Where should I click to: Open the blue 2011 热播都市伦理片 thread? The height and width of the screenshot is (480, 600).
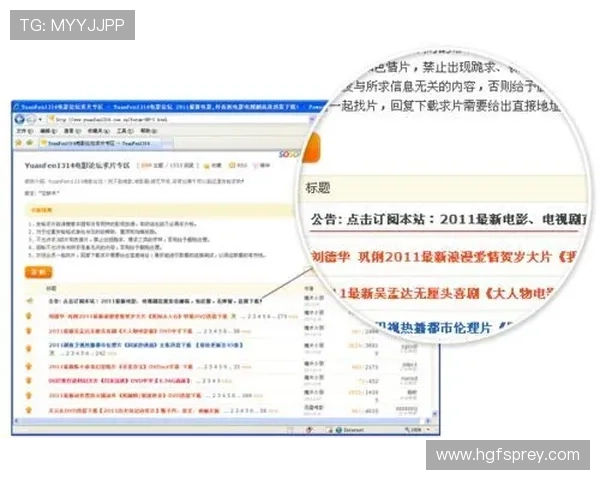click(145, 345)
